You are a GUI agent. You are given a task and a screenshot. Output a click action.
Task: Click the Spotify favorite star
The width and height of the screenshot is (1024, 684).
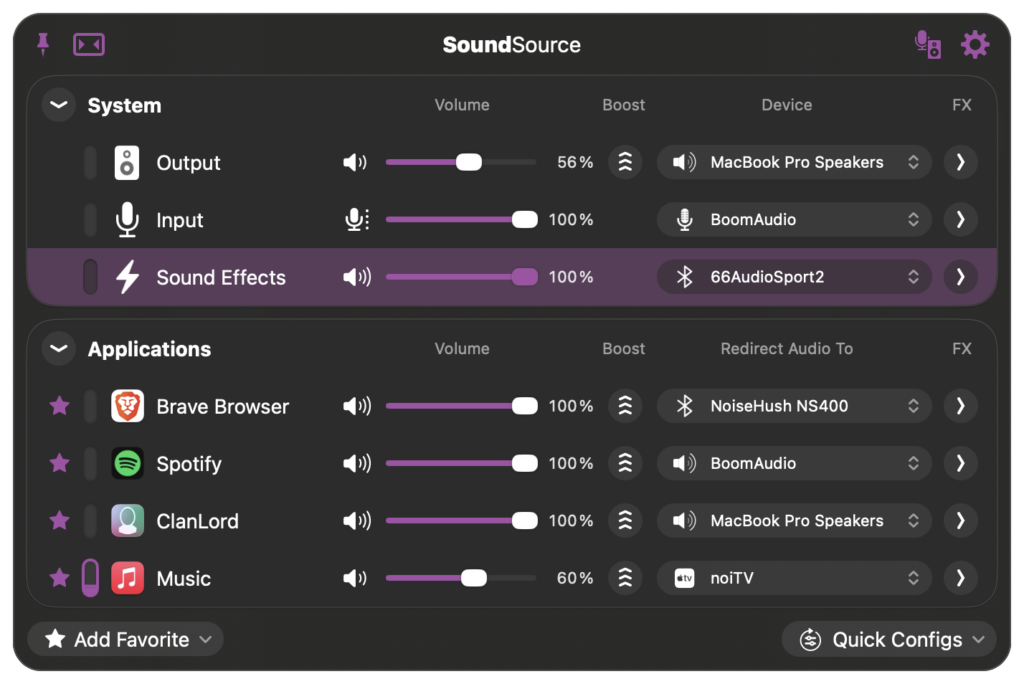pyautogui.click(x=60, y=463)
